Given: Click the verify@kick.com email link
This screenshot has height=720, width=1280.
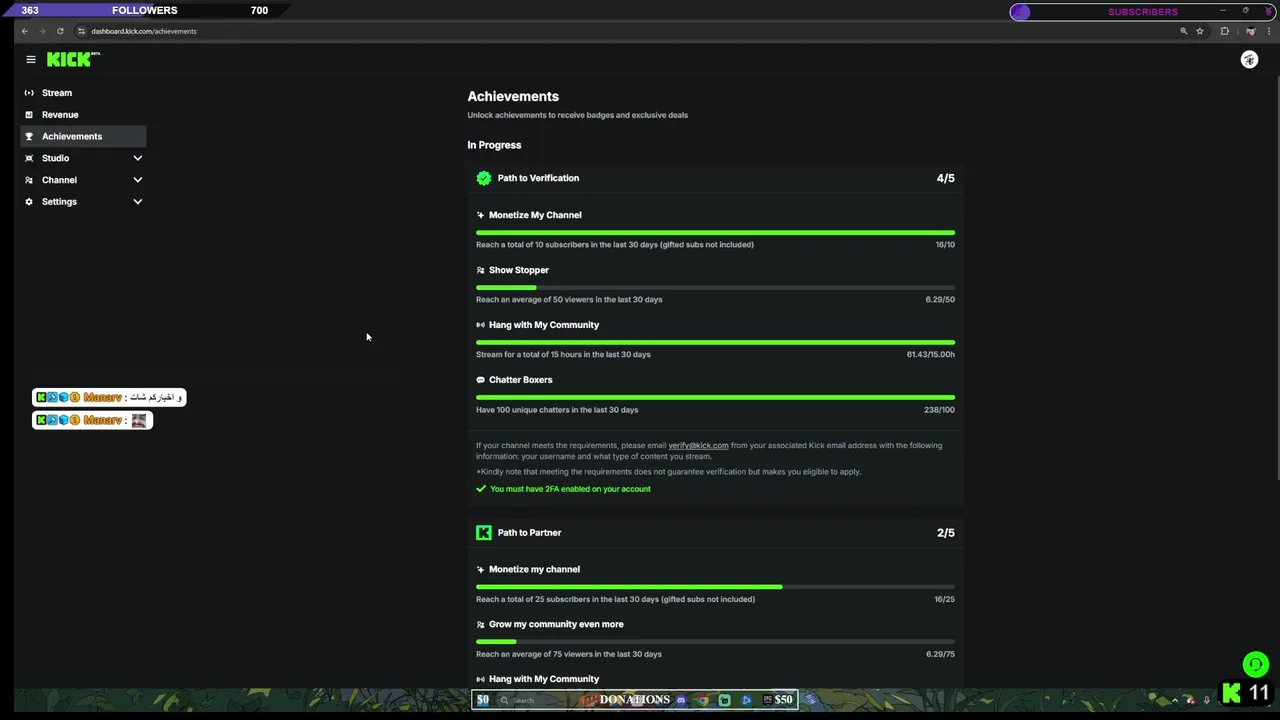Looking at the screenshot, I should (698, 445).
